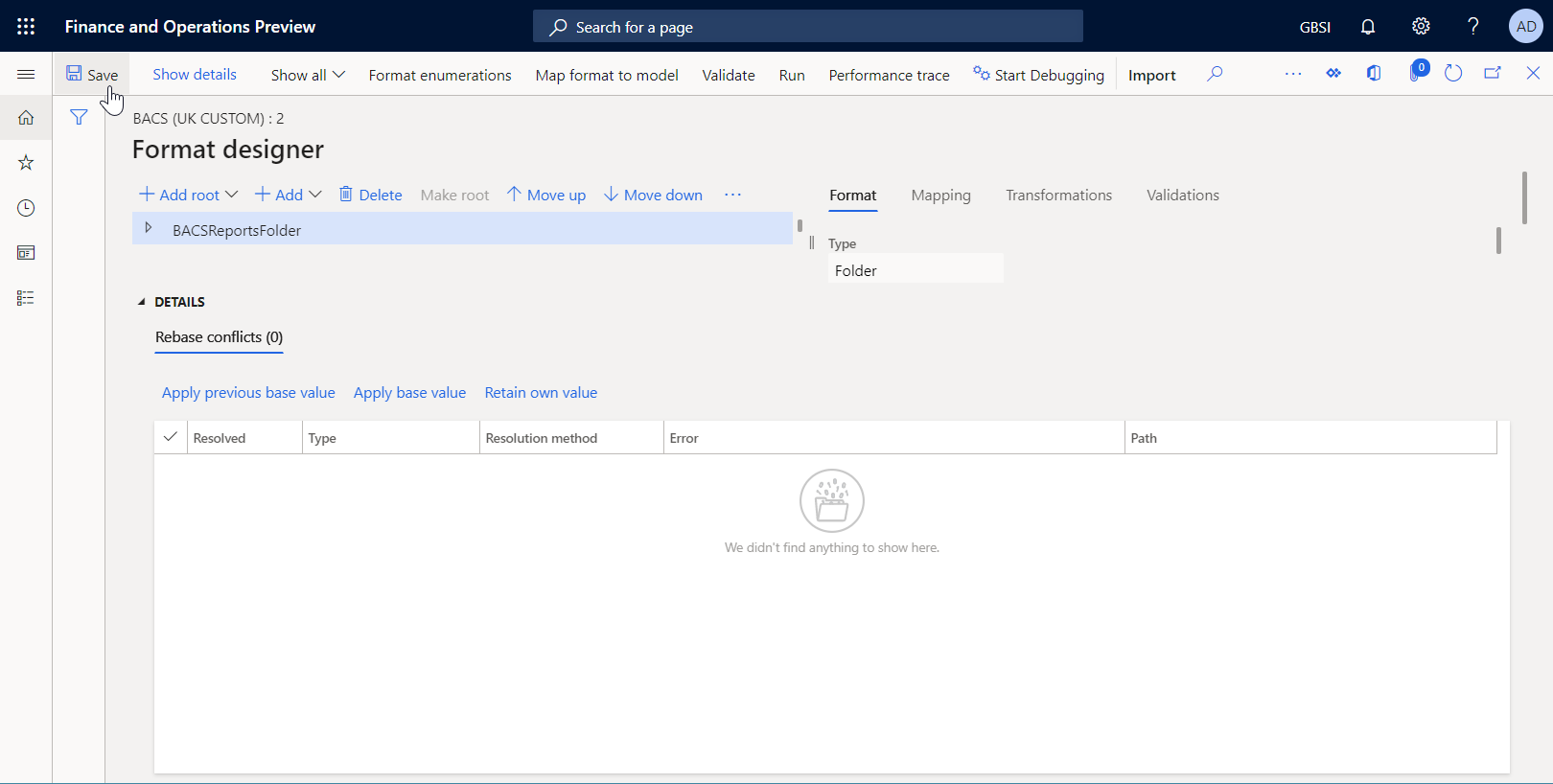Sort by Resolution method column header
Viewport: 1553px width, 784px height.
pyautogui.click(x=571, y=438)
